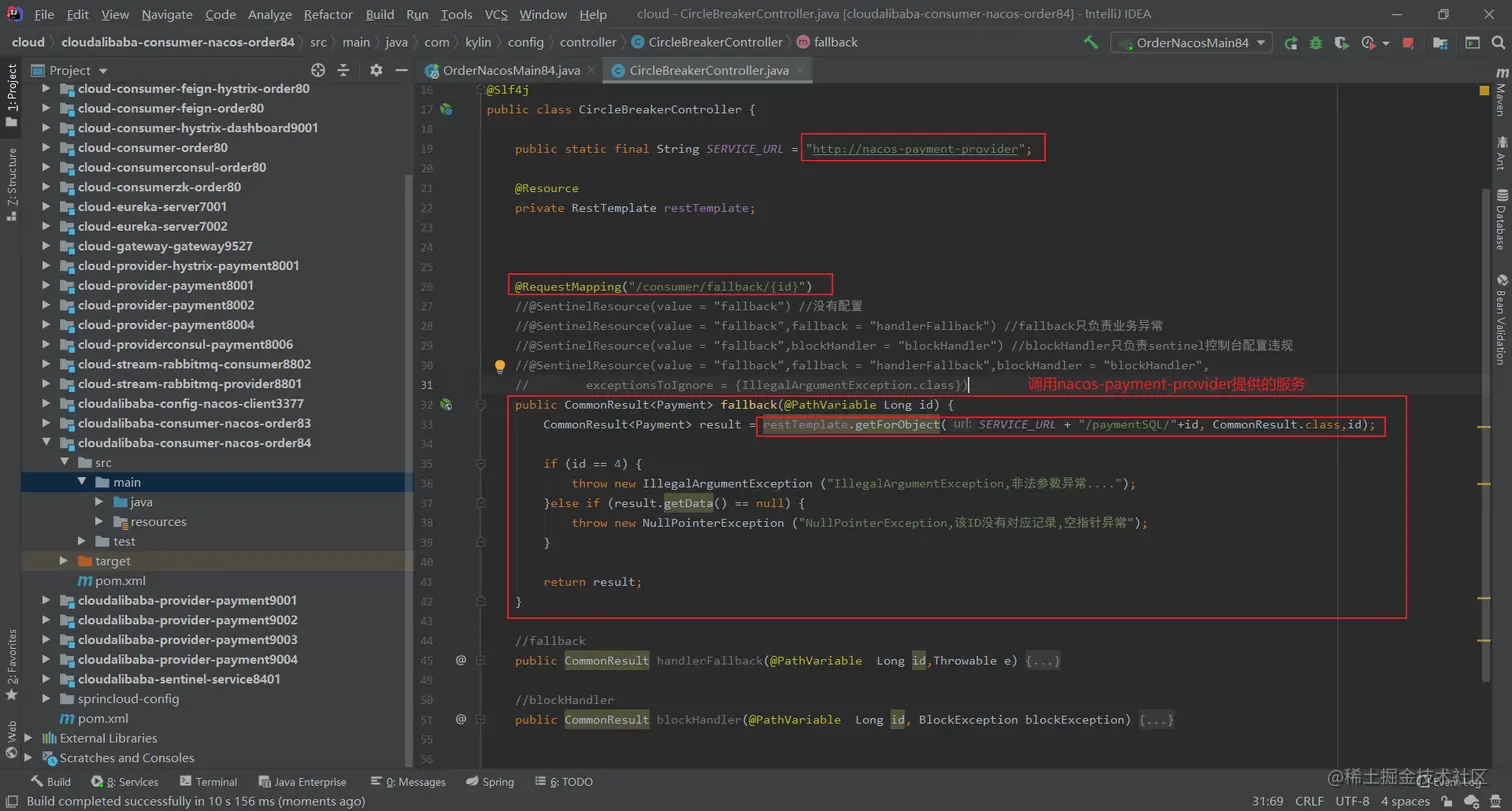
Task: Open the Terminal tool window
Action: click(208, 782)
